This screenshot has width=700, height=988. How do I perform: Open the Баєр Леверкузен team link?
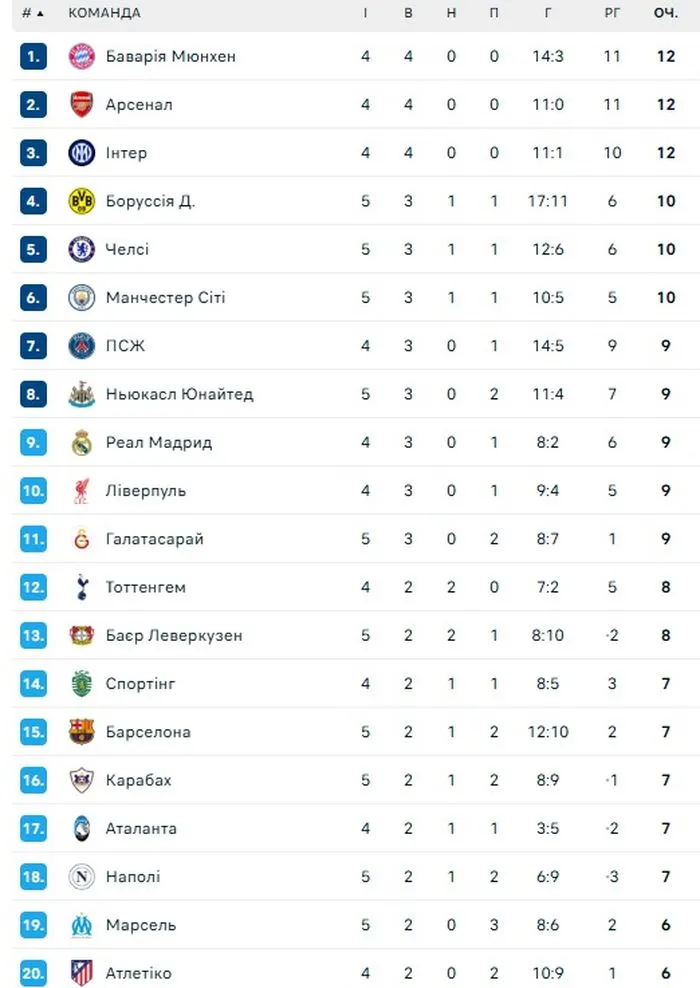pos(174,635)
